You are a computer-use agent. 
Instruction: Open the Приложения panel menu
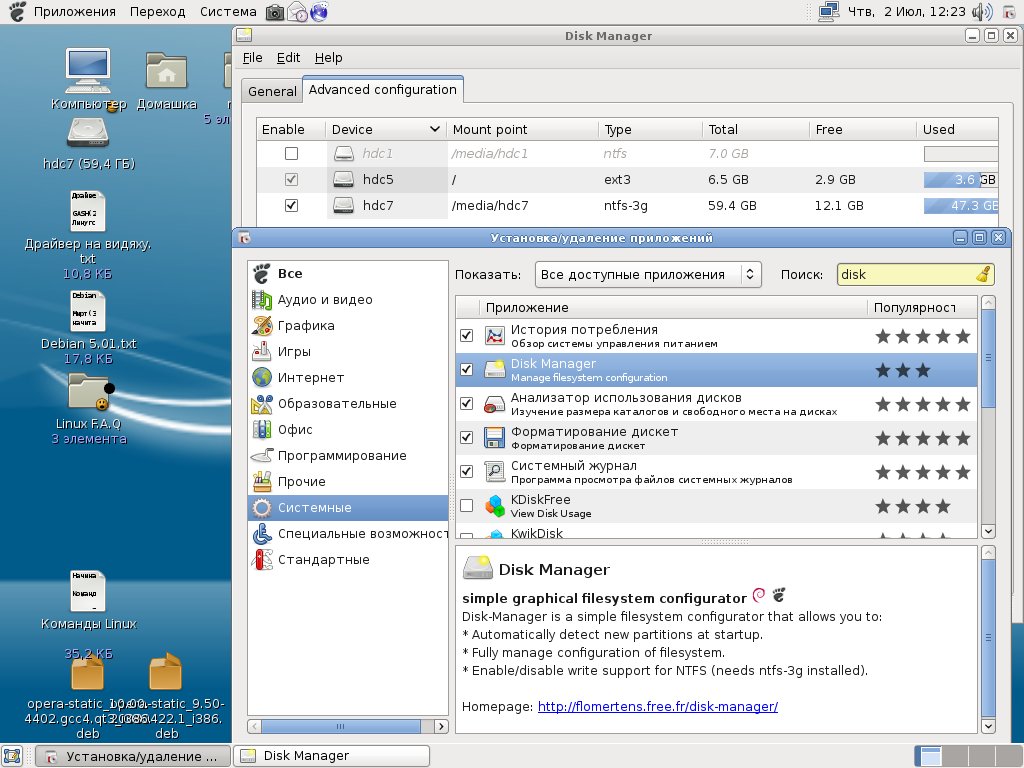pyautogui.click(x=74, y=12)
